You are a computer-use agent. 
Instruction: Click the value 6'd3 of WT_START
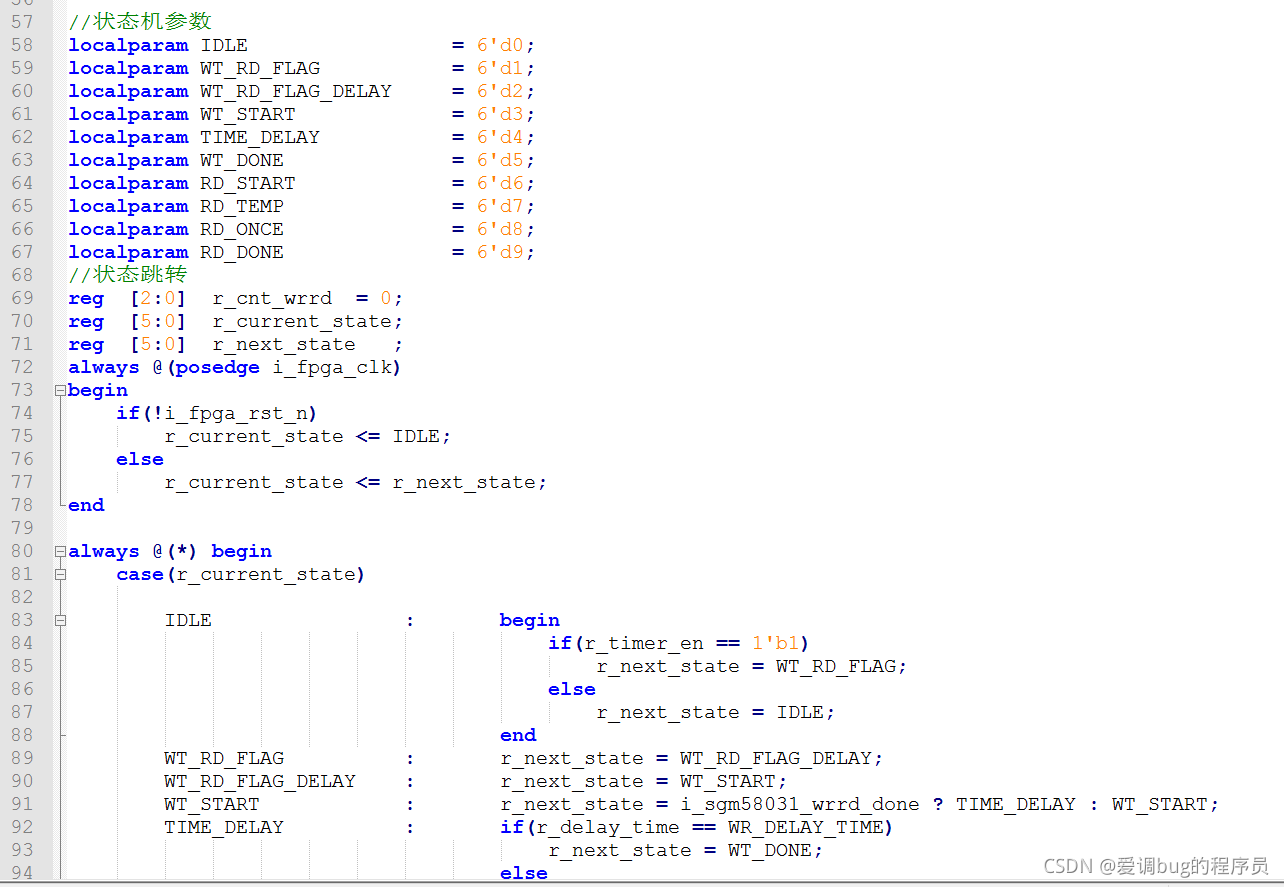click(x=500, y=114)
